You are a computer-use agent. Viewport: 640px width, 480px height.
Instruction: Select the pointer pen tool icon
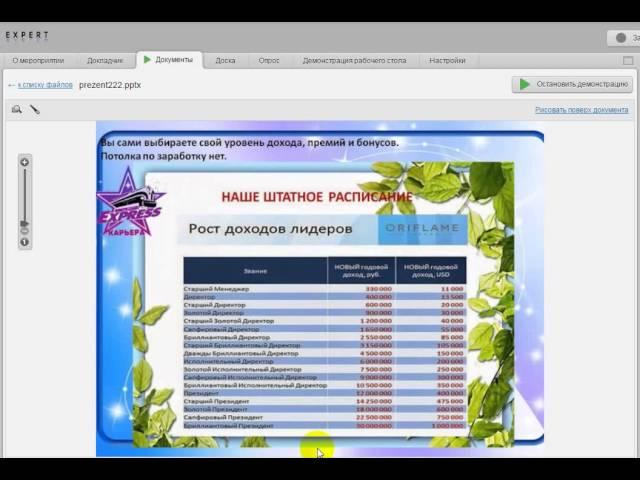35,109
